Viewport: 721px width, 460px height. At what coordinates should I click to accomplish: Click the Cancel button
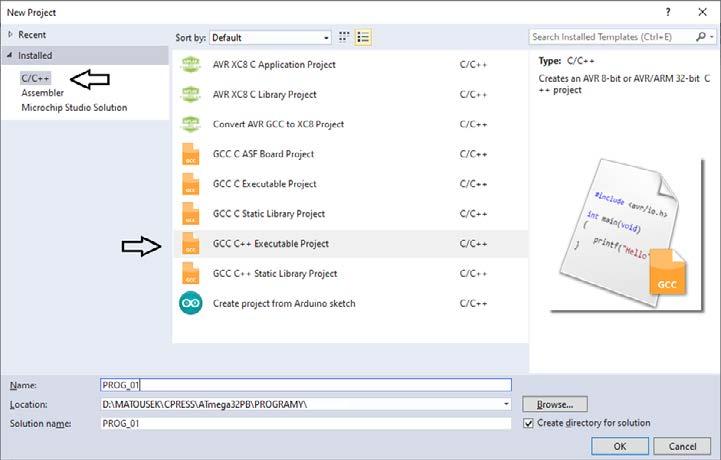pos(682,446)
